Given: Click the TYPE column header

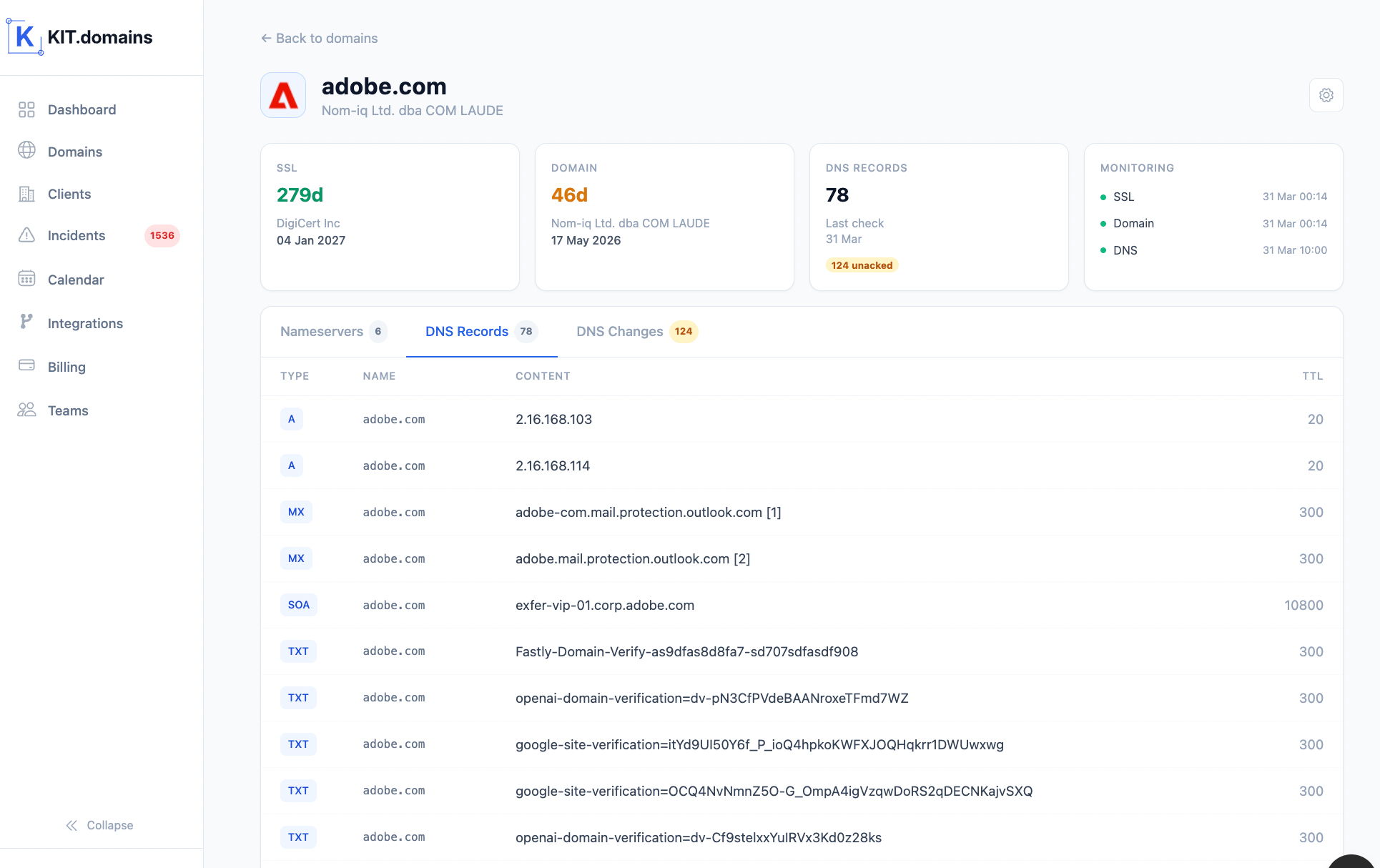Looking at the screenshot, I should pyautogui.click(x=295, y=376).
